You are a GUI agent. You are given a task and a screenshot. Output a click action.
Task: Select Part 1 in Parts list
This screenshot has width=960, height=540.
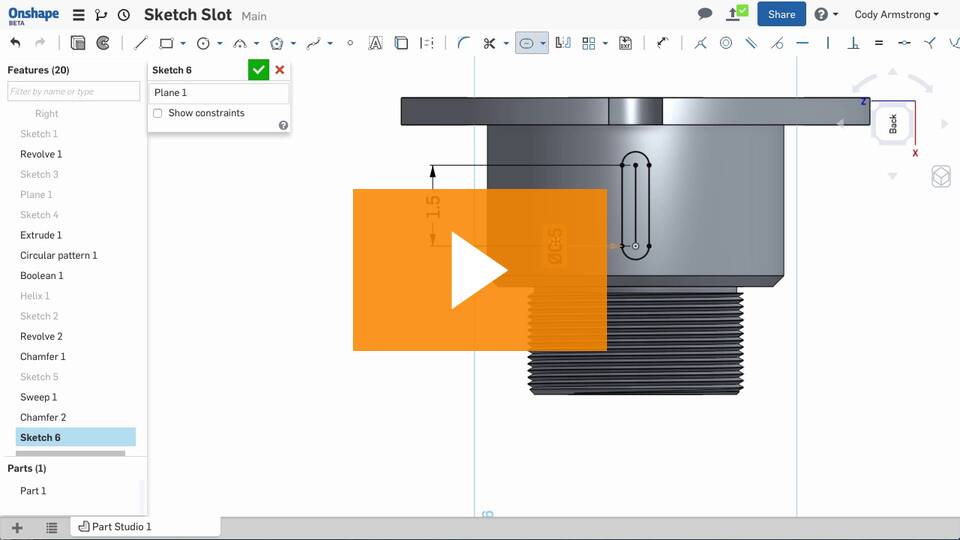33,491
